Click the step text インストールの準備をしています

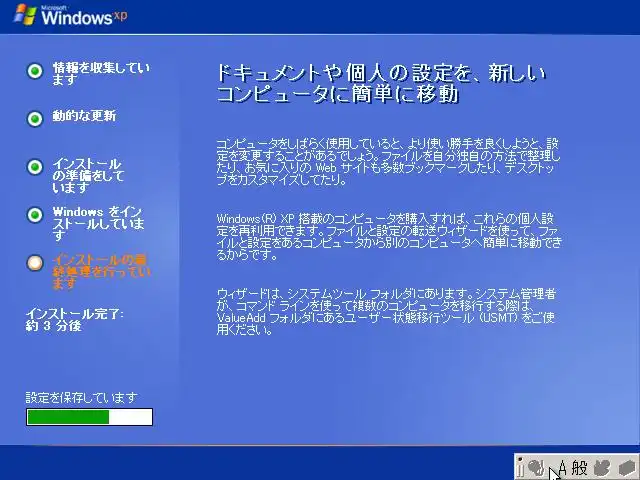pyautogui.click(x=88, y=176)
